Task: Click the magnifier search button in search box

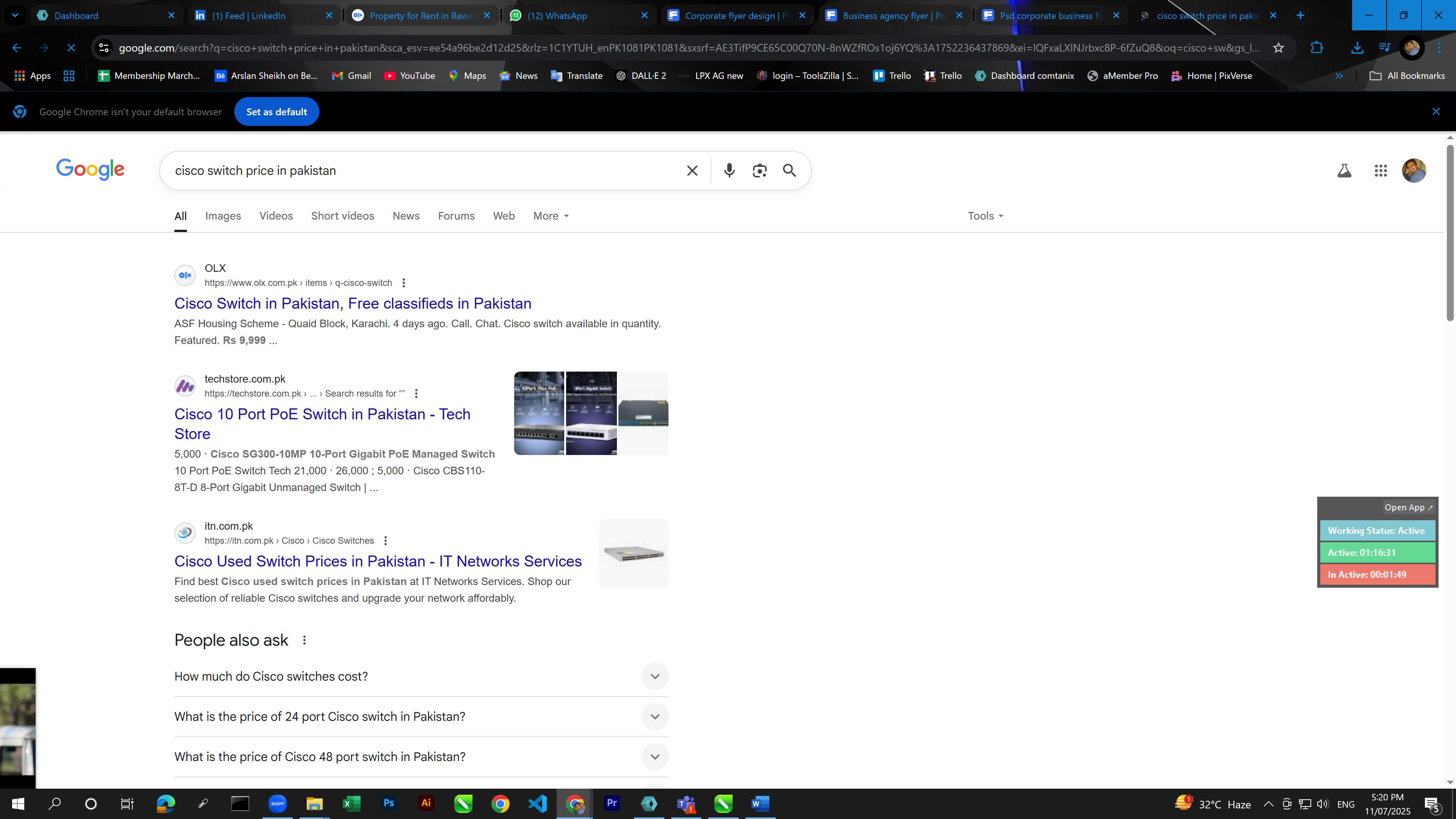Action: pos(789,170)
